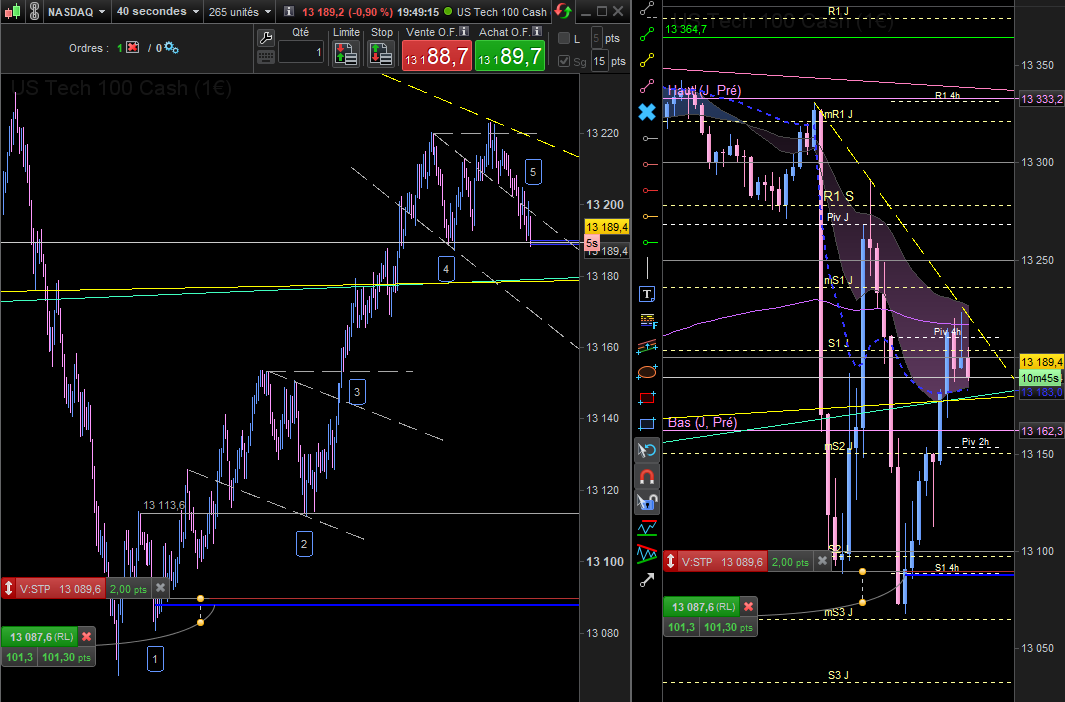Image resolution: width=1065 pixels, height=702 pixels.
Task: Open order settings blue gears icon
Action: coord(171,48)
